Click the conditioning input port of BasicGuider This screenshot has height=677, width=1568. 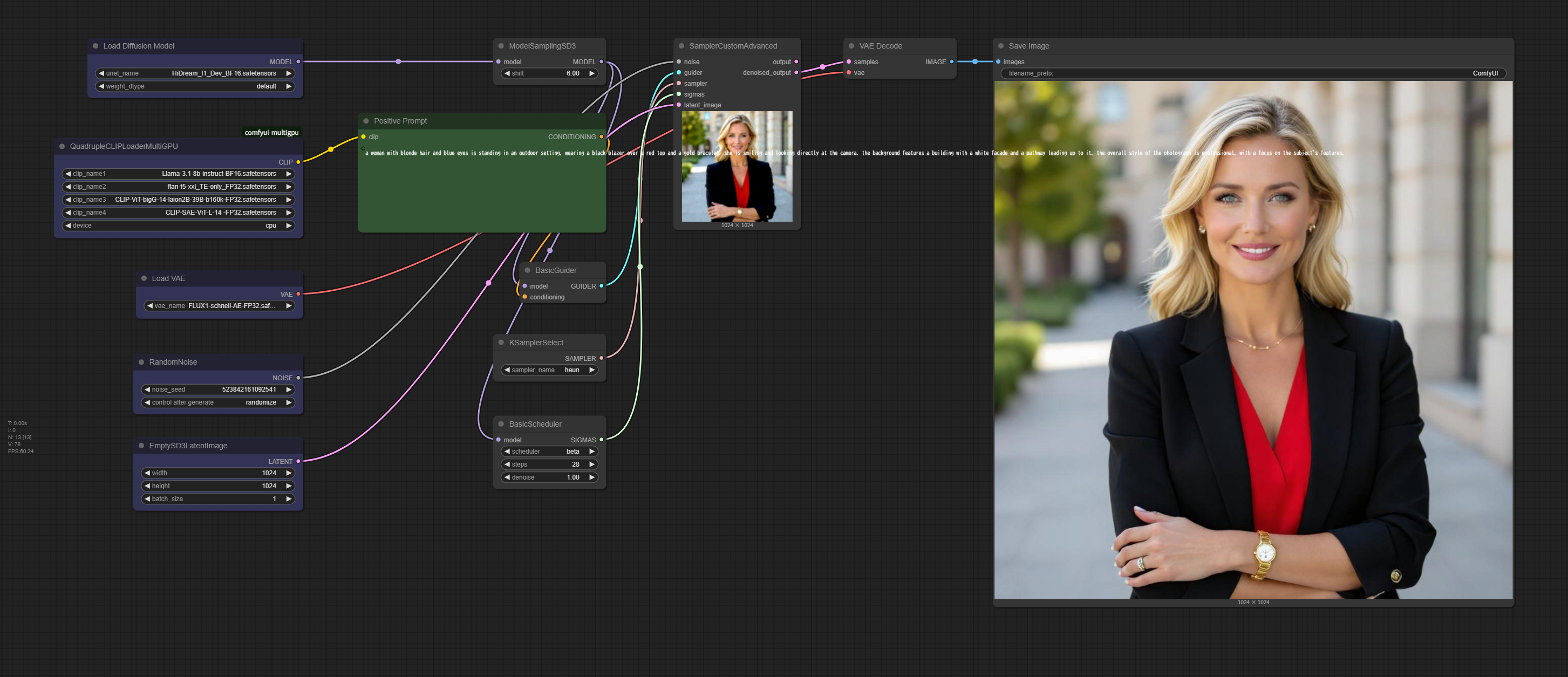tap(524, 297)
